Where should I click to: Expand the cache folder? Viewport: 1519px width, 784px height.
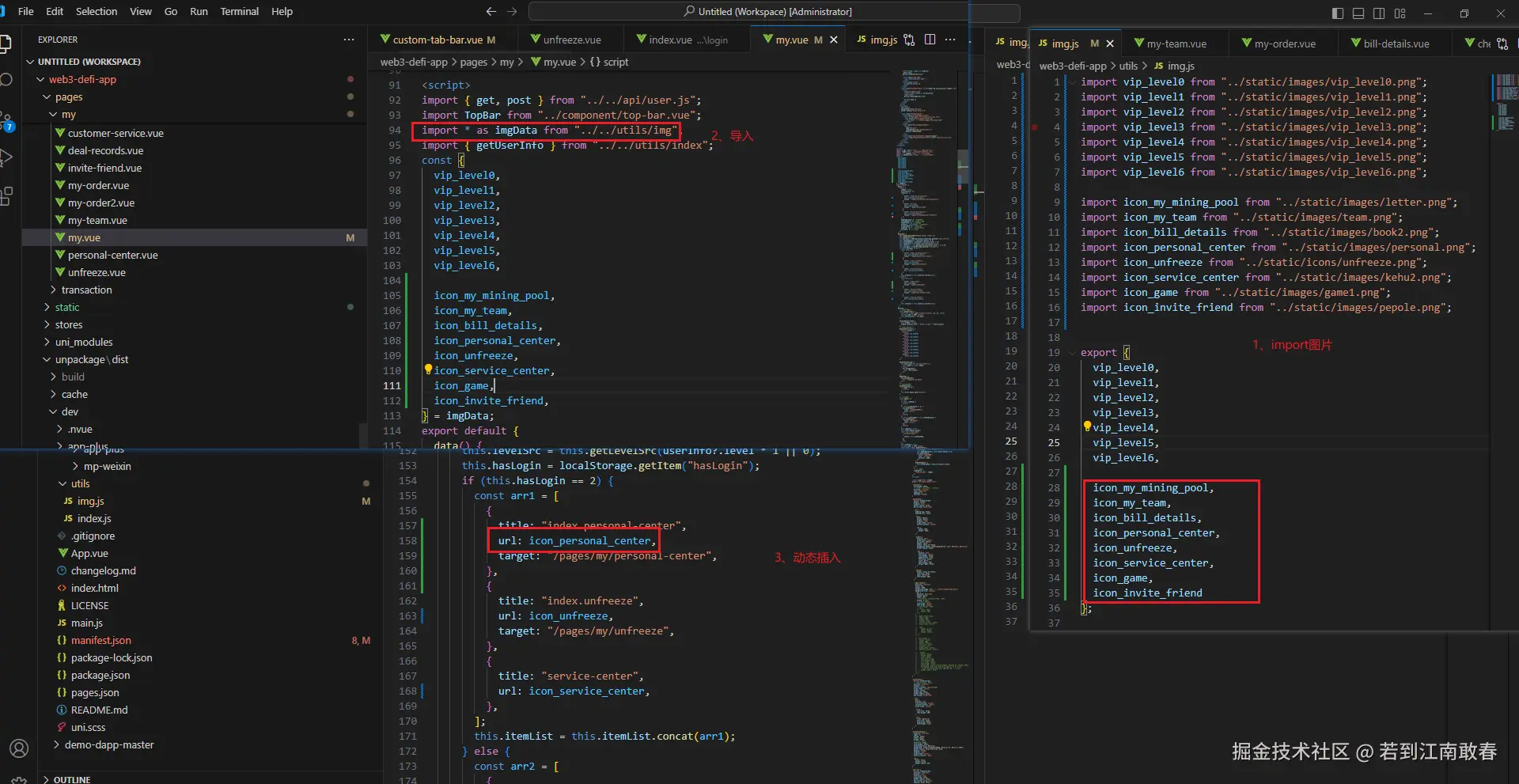(x=53, y=394)
